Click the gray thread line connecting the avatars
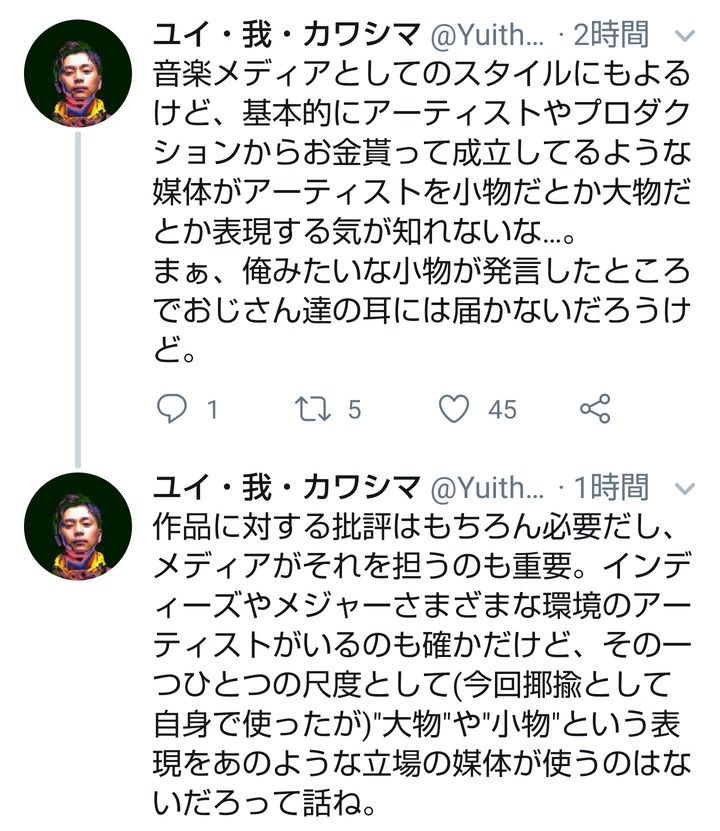720x831 pixels. coord(78,300)
